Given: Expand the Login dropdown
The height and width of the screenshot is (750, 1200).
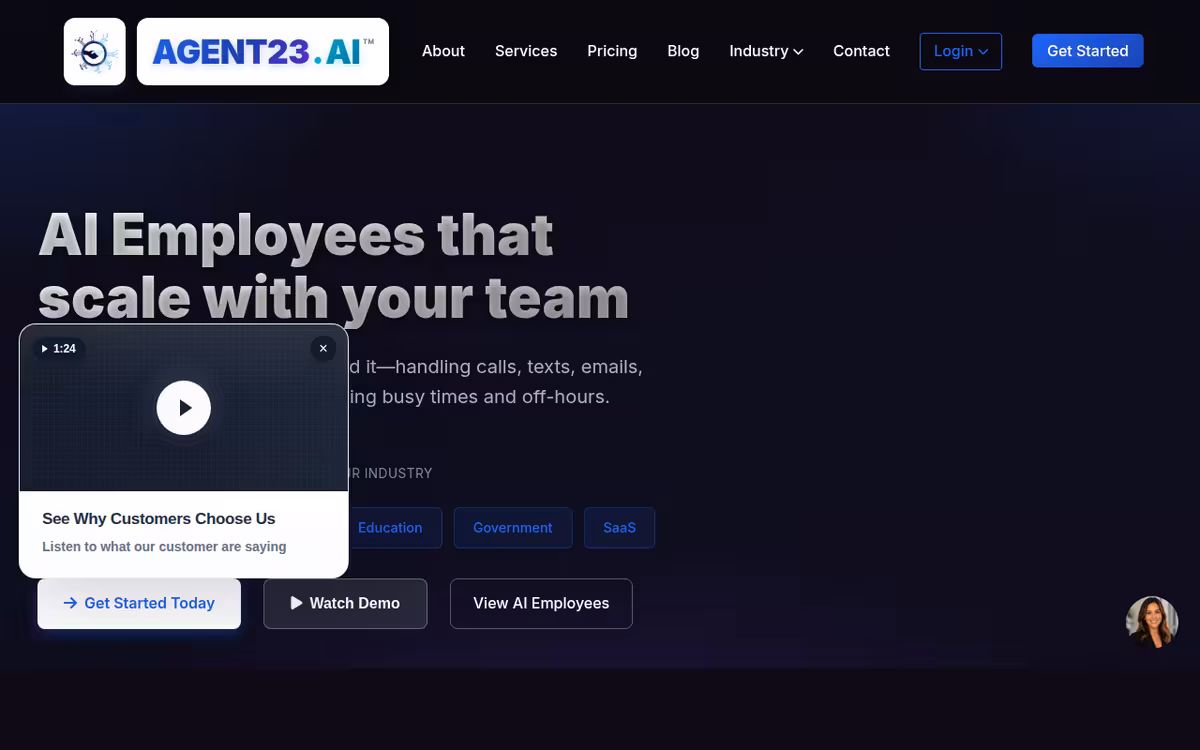Looking at the screenshot, I should [961, 51].
